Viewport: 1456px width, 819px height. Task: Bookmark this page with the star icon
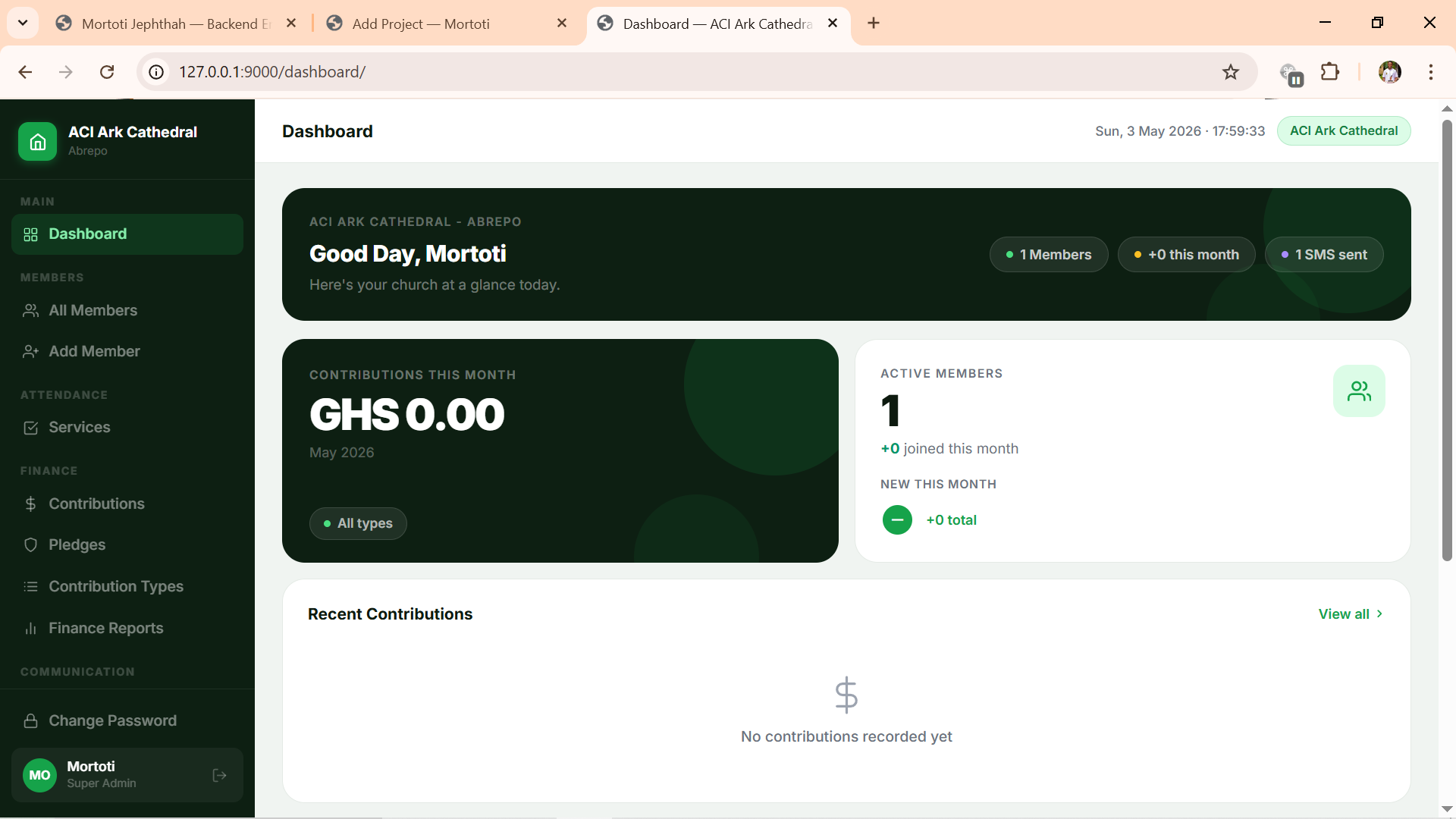pos(1230,72)
